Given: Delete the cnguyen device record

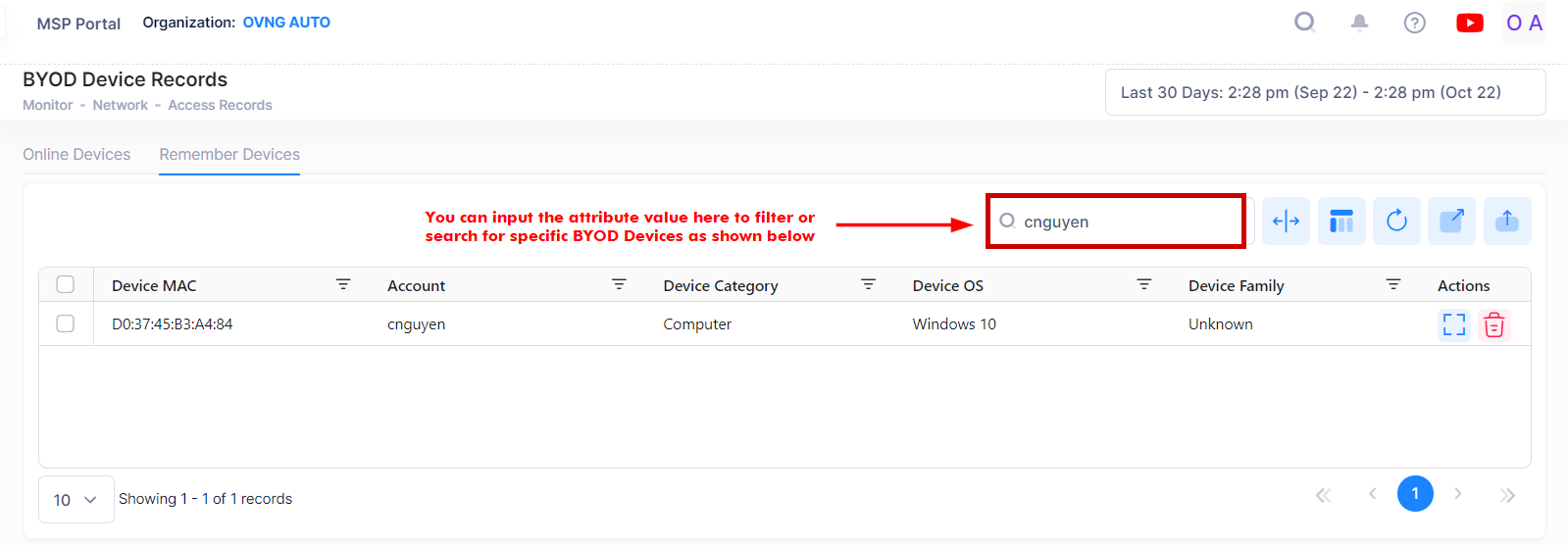Looking at the screenshot, I should pos(1494,324).
